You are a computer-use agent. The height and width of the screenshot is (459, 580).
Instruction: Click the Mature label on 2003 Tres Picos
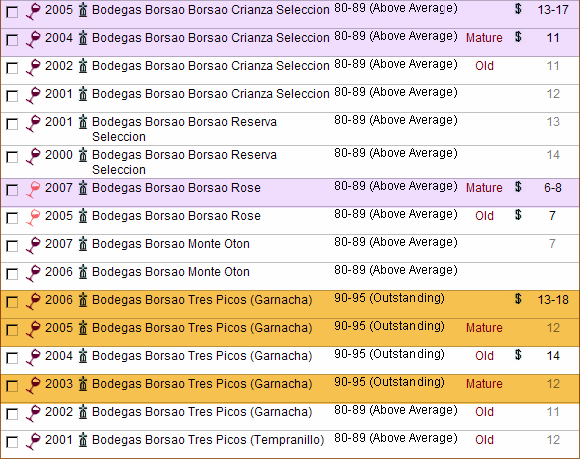tap(484, 384)
